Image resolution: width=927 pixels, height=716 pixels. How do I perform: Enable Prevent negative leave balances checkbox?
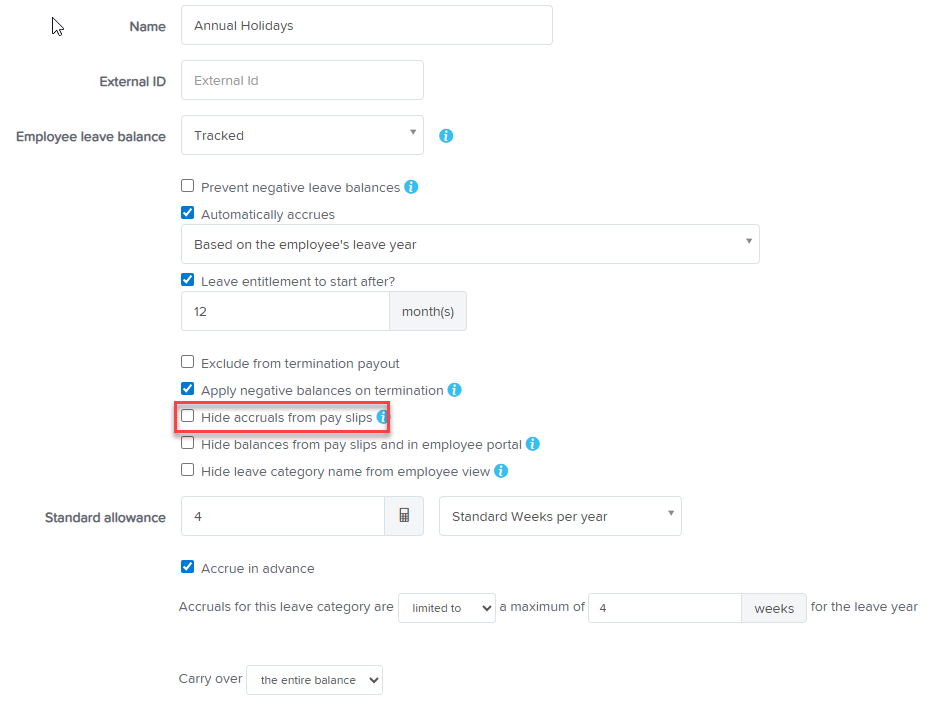coord(187,186)
